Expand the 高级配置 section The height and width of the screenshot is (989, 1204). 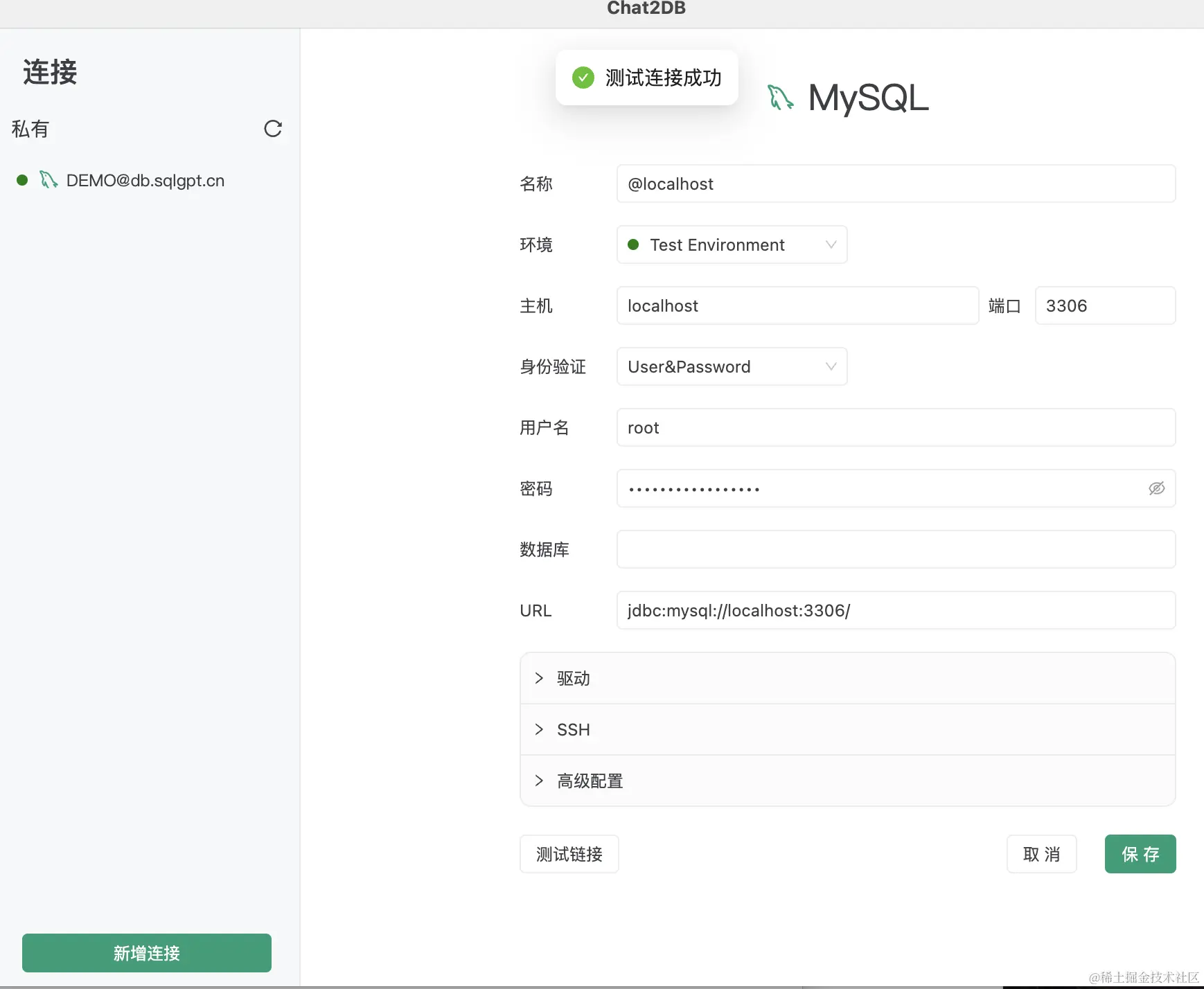click(x=847, y=781)
